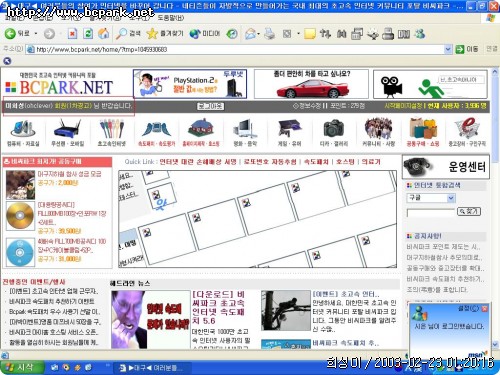Image resolution: width=500 pixels, height=375 pixels.
Task: Click the green-gray Forward arrow button
Action: [x=49, y=34]
